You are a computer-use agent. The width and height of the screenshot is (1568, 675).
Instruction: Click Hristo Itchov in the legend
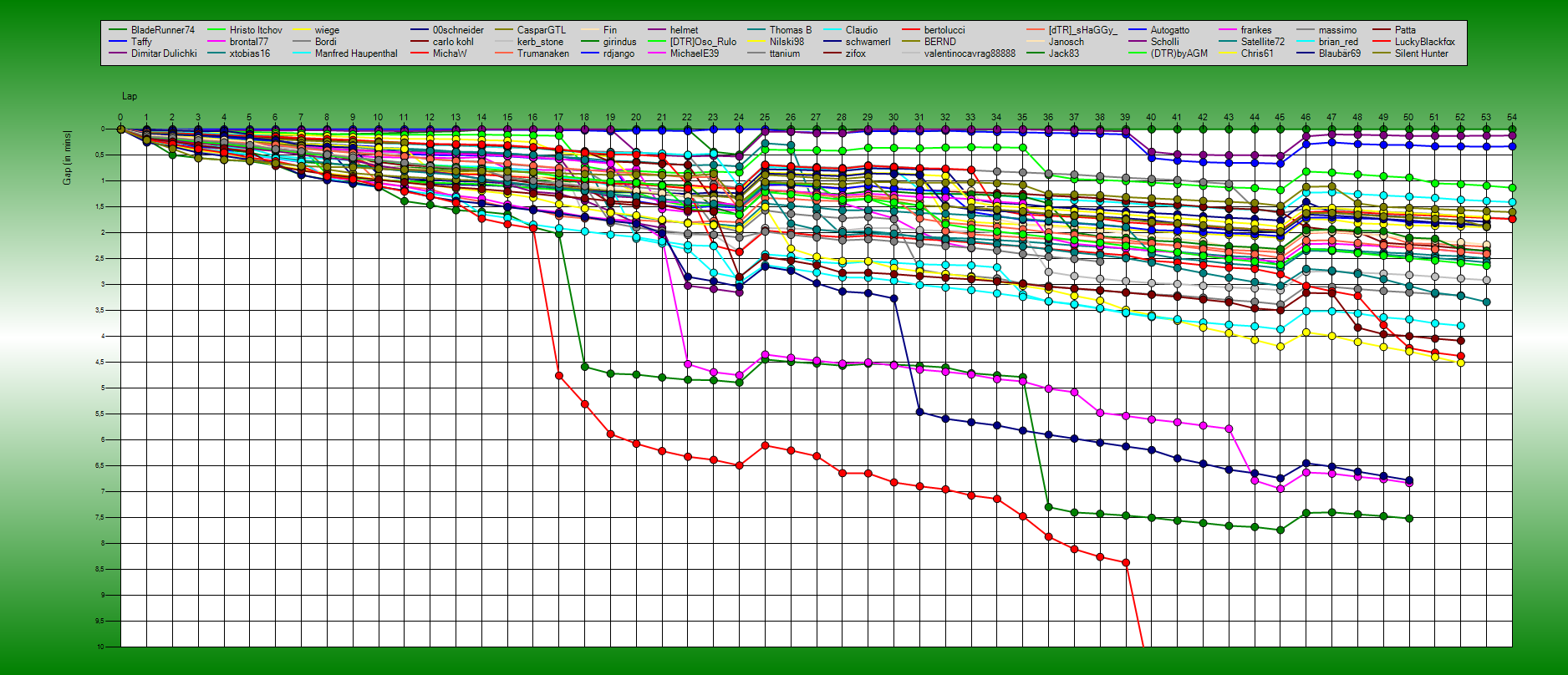point(256,30)
